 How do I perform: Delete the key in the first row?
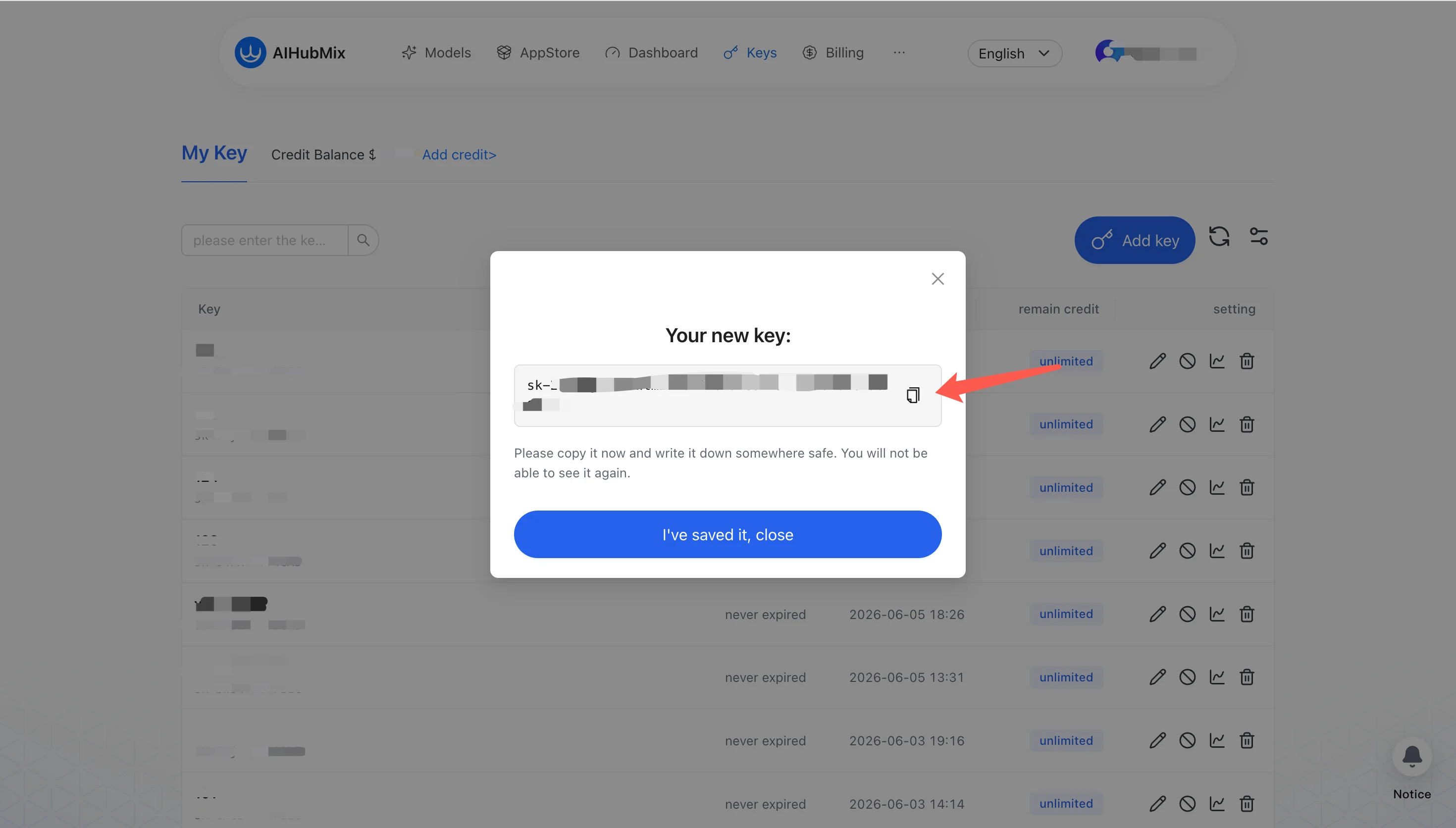pyautogui.click(x=1246, y=361)
